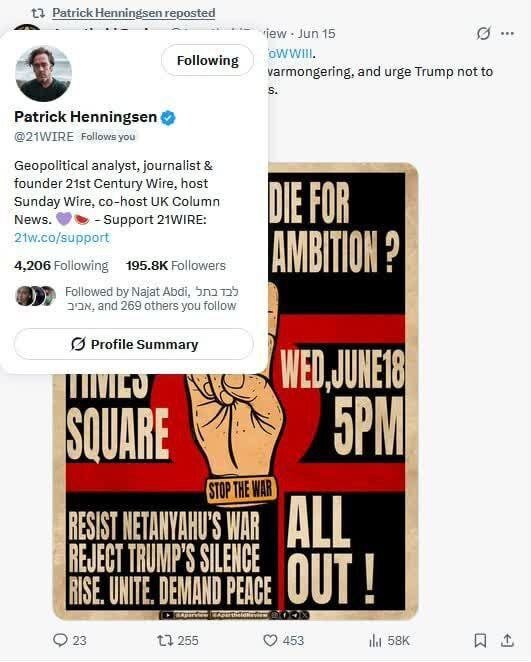The width and height of the screenshot is (531, 662).
Task: Open the @21WIRE handle
Action: (x=44, y=137)
